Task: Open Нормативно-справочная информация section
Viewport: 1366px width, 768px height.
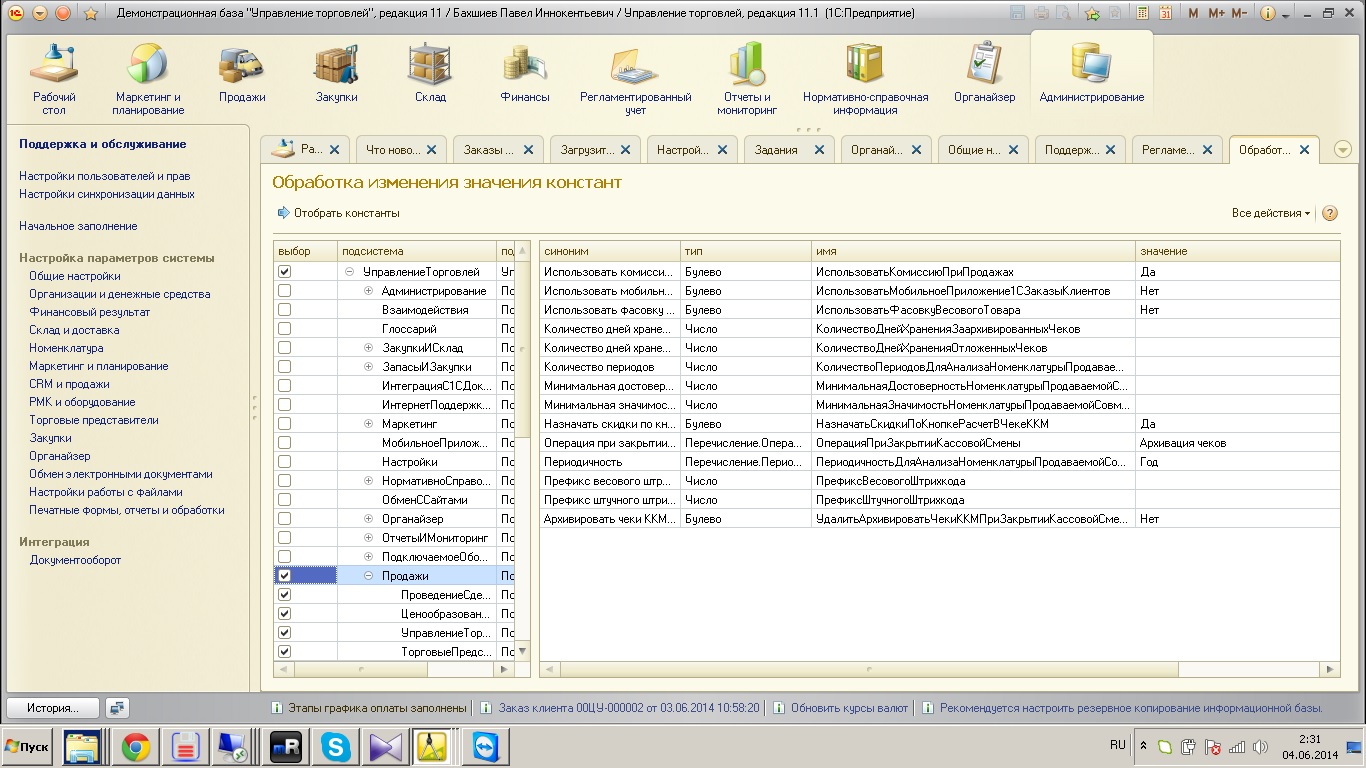Action: 865,80
